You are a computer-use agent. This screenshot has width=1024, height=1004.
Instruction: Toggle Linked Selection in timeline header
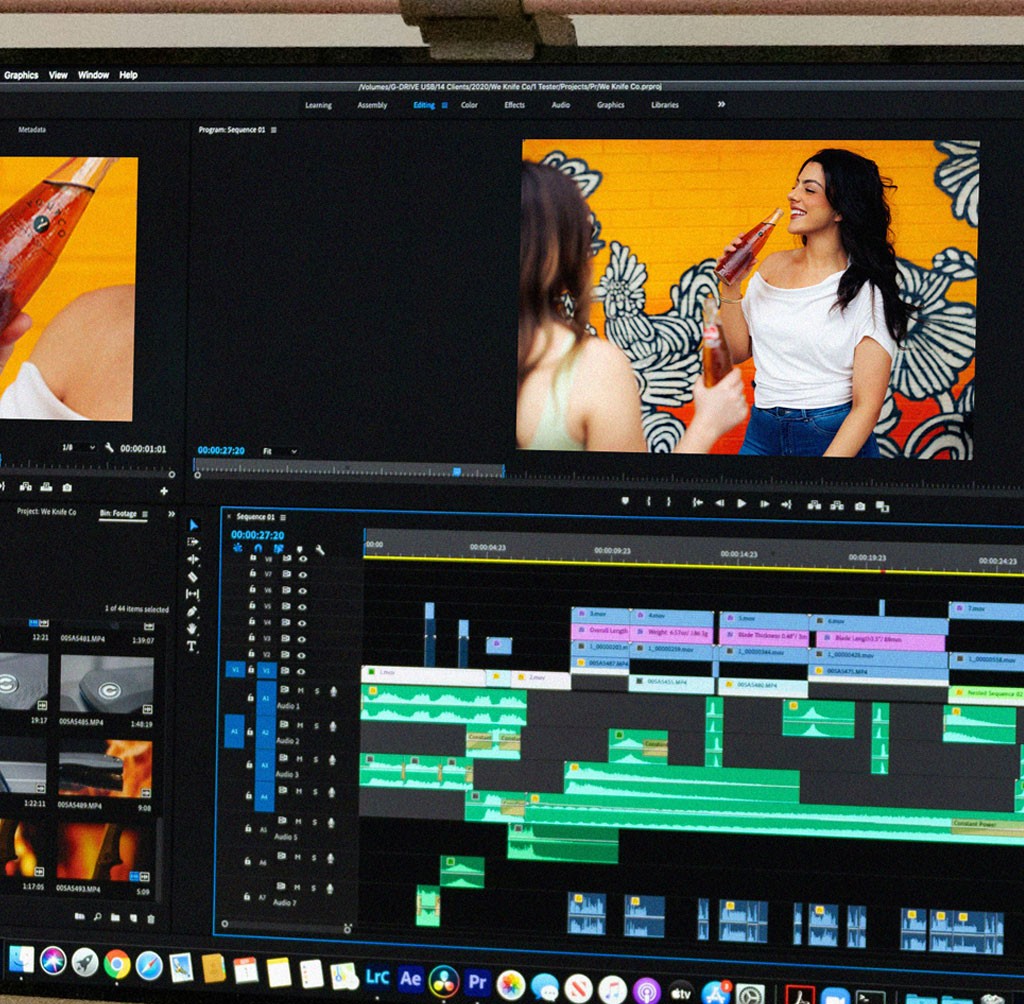coord(279,549)
